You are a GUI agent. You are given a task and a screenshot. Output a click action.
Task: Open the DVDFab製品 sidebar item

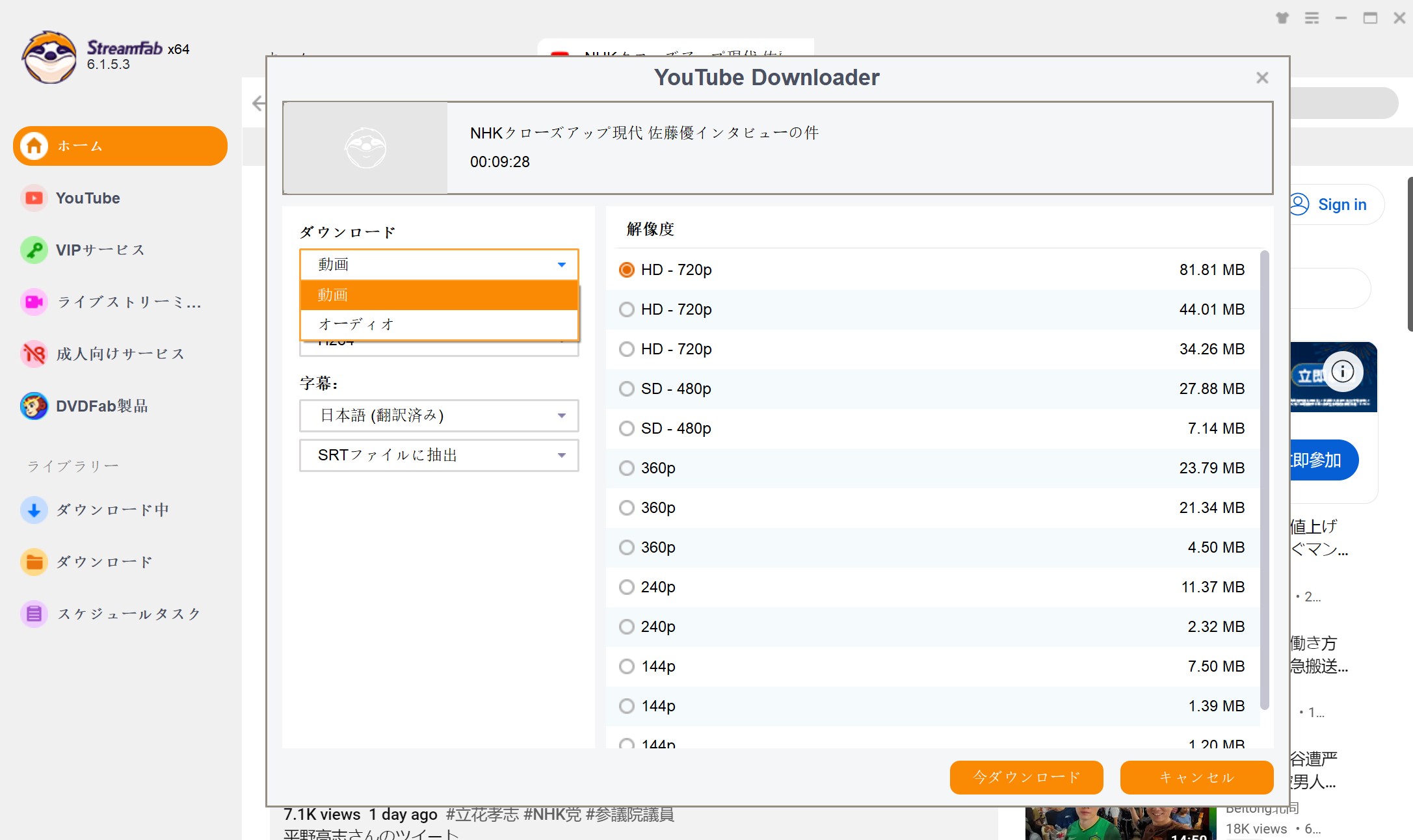pos(120,406)
